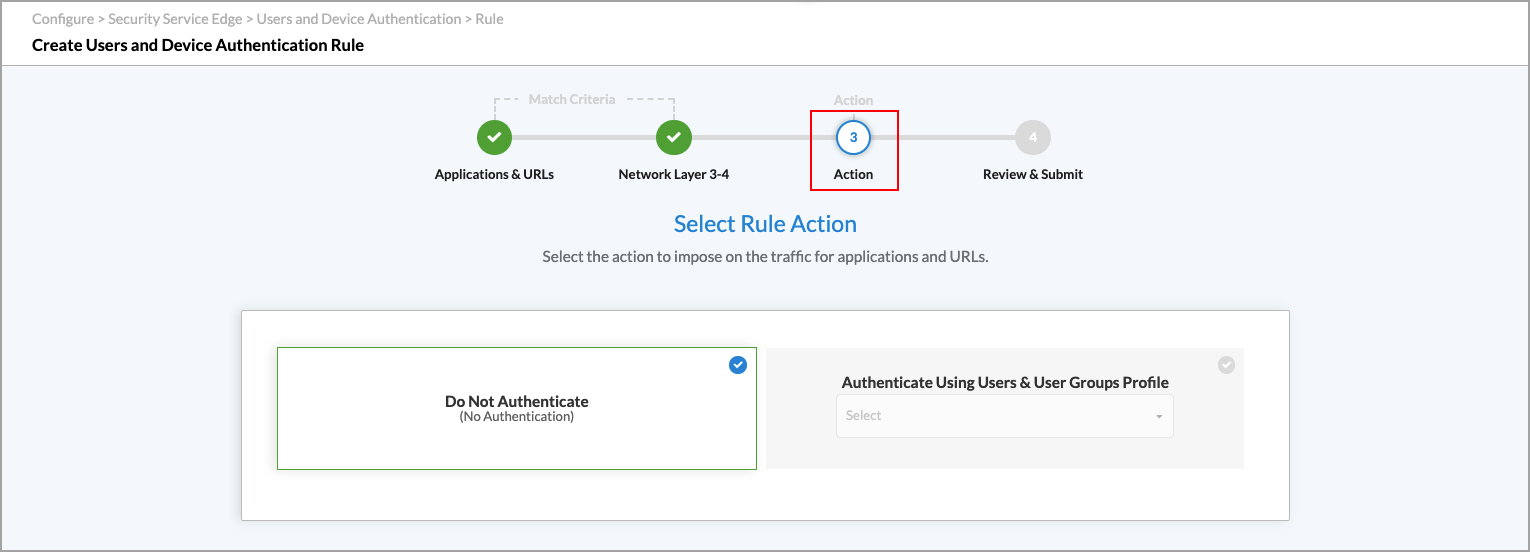Open the Users & User Groups Profile Select dropdown

1005,416
